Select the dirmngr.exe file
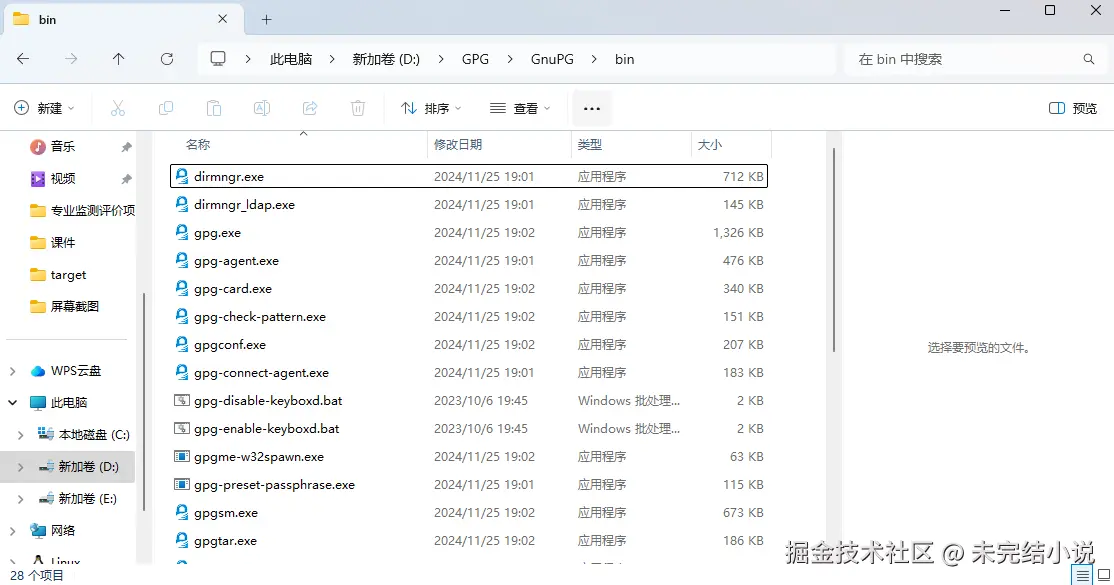The width and height of the screenshot is (1114, 585). click(469, 176)
